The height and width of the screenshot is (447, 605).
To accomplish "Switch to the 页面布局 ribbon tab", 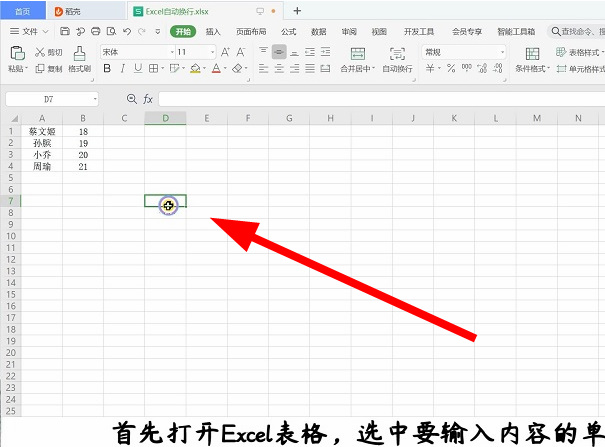I will tap(251, 32).
